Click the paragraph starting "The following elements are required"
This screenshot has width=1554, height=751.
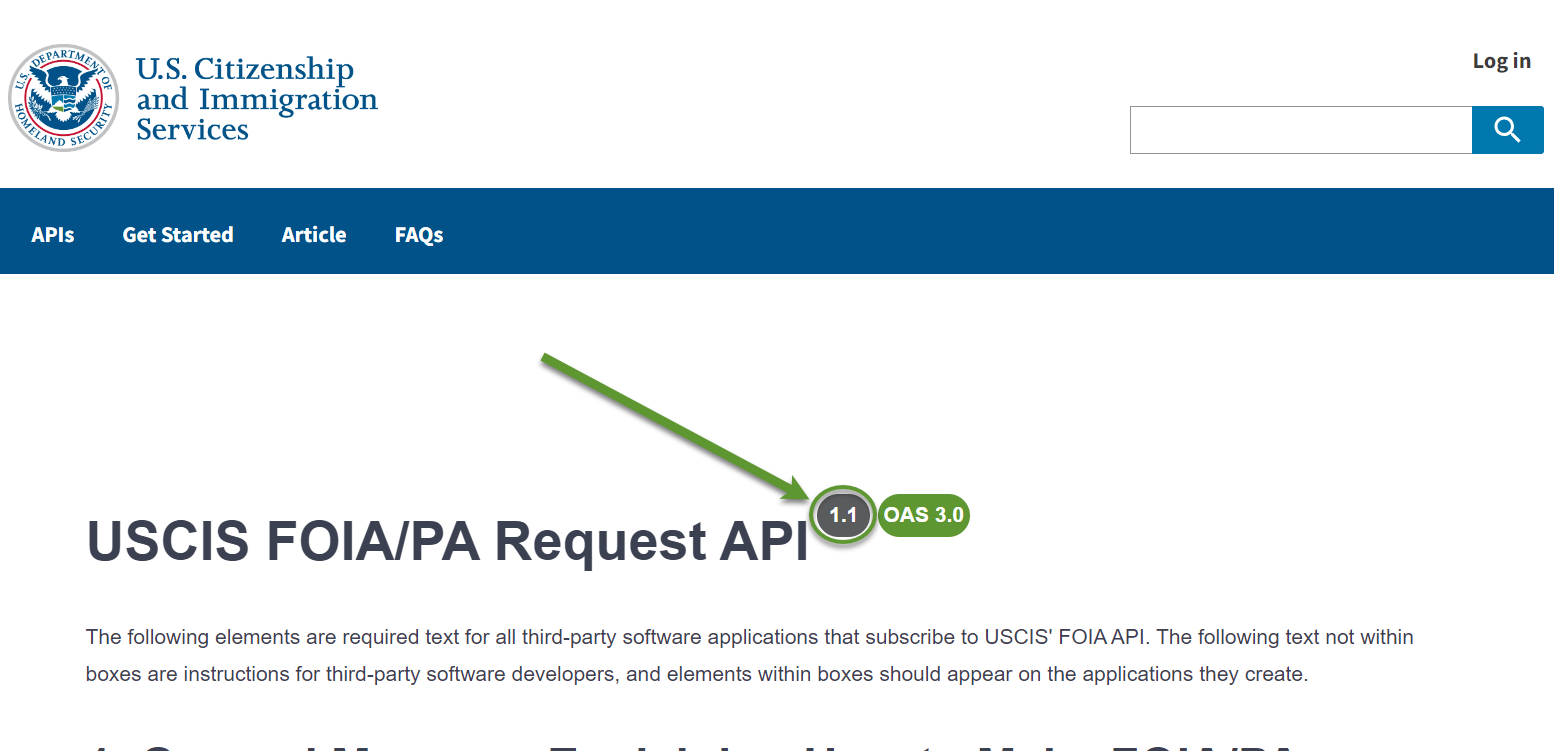point(750,655)
